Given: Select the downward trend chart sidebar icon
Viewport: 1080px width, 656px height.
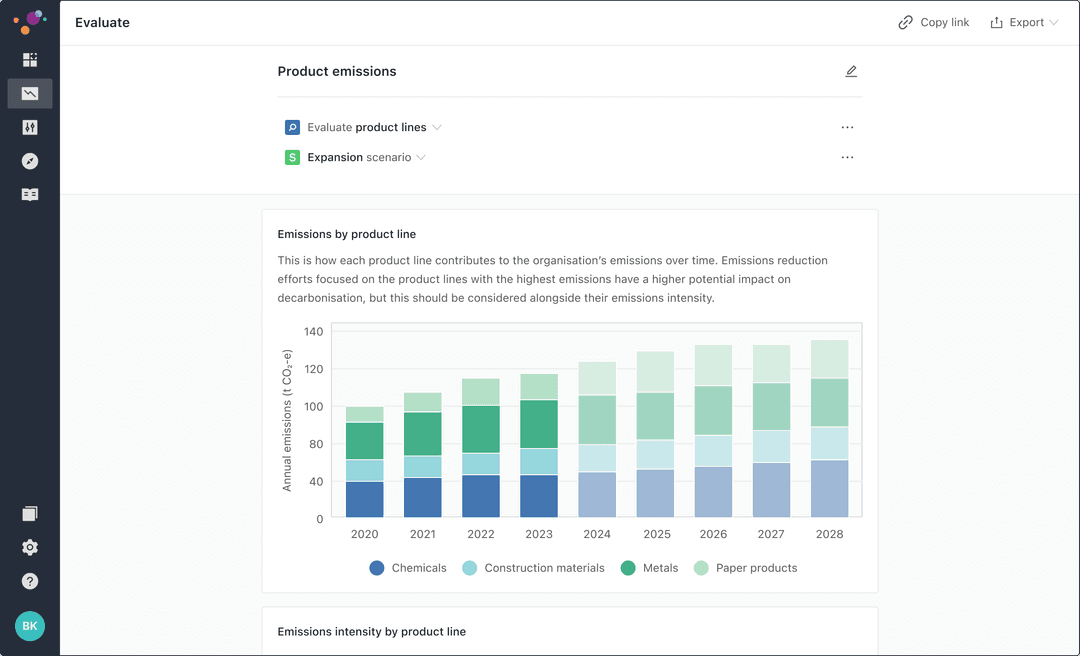Looking at the screenshot, I should pyautogui.click(x=30, y=94).
